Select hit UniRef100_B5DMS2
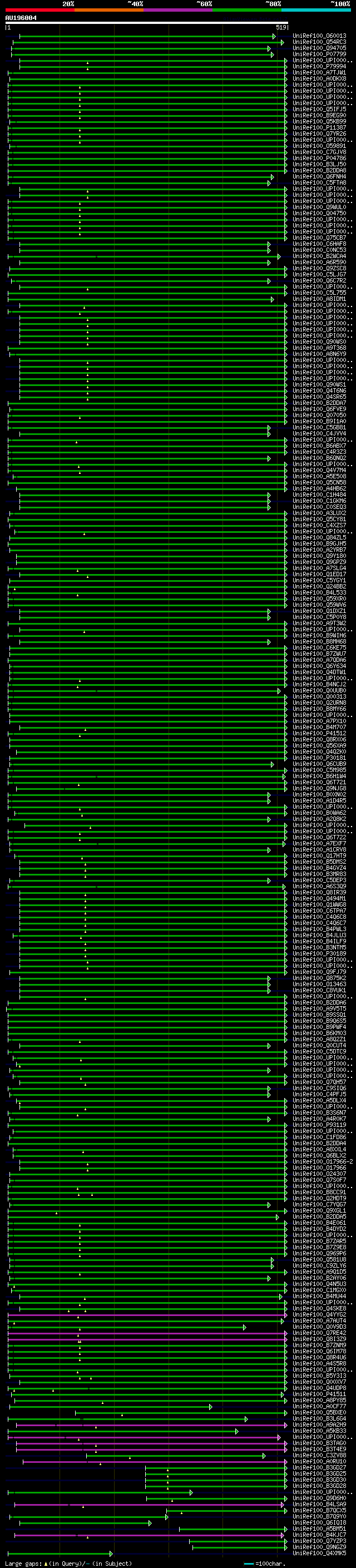 point(319,862)
